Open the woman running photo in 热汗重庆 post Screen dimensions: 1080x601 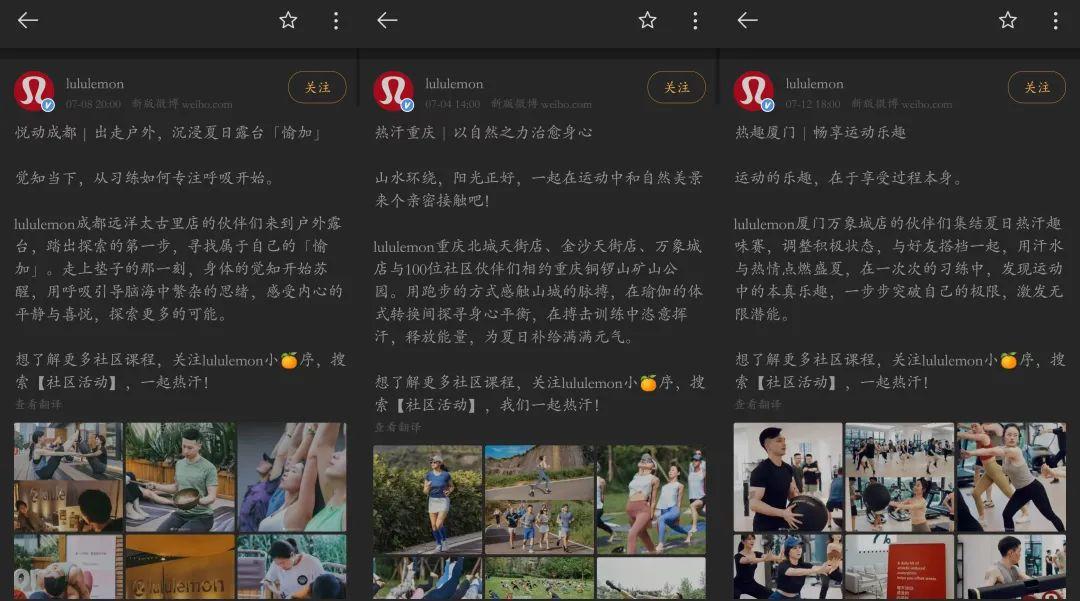tap(428, 499)
